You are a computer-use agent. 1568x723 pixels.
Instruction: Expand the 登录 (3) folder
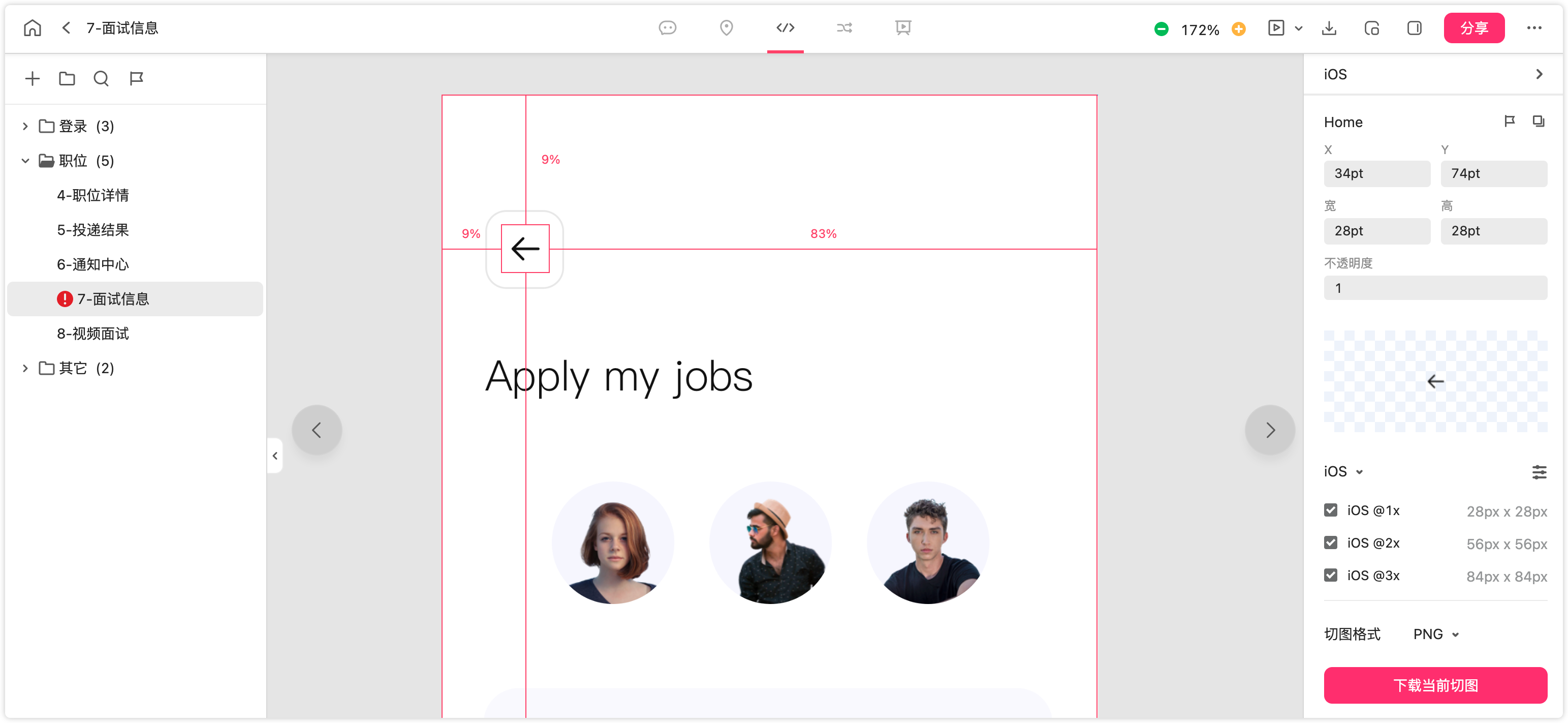point(25,126)
